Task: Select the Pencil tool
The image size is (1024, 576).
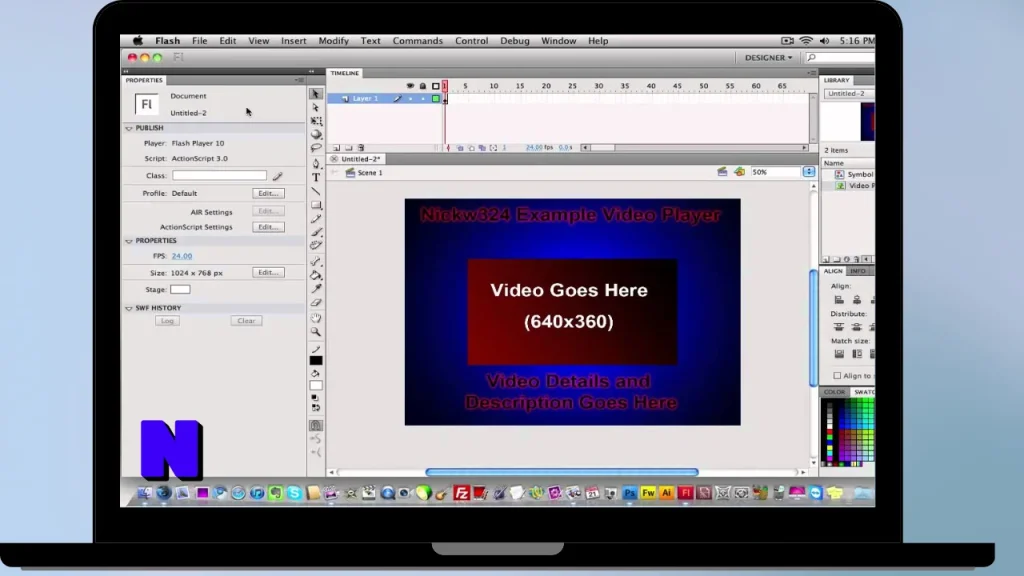Action: [316, 219]
